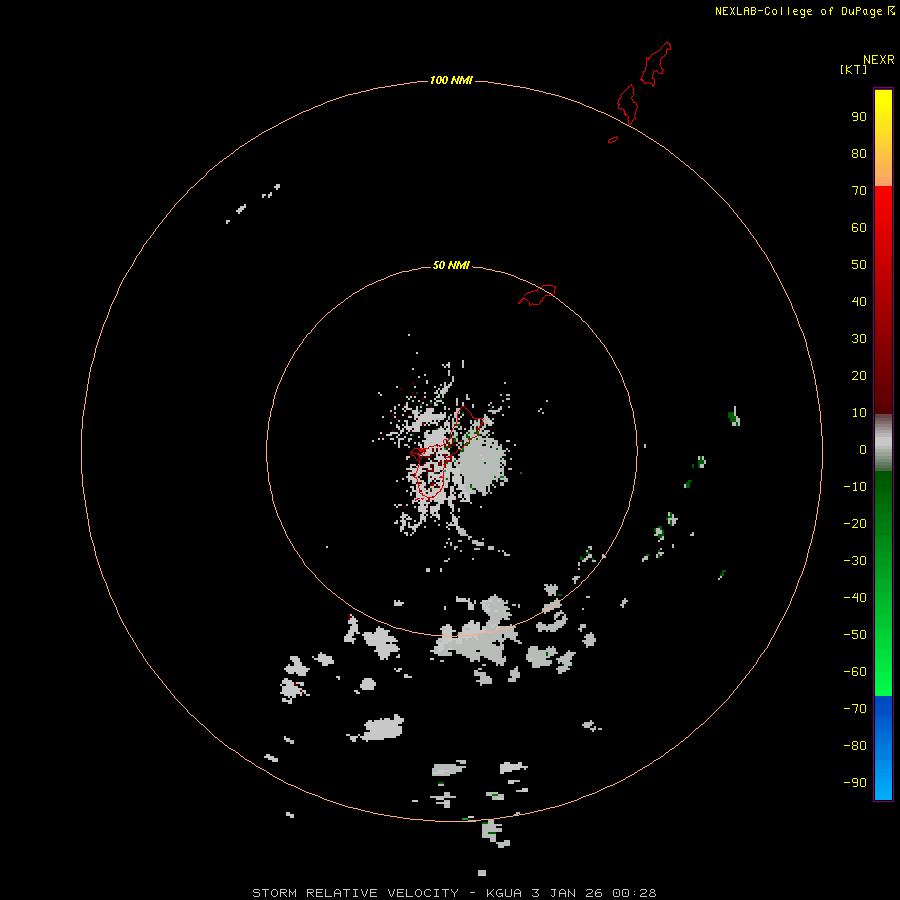The height and width of the screenshot is (900, 900).
Task: Click the 40 value on velocity scale
Action: point(859,302)
